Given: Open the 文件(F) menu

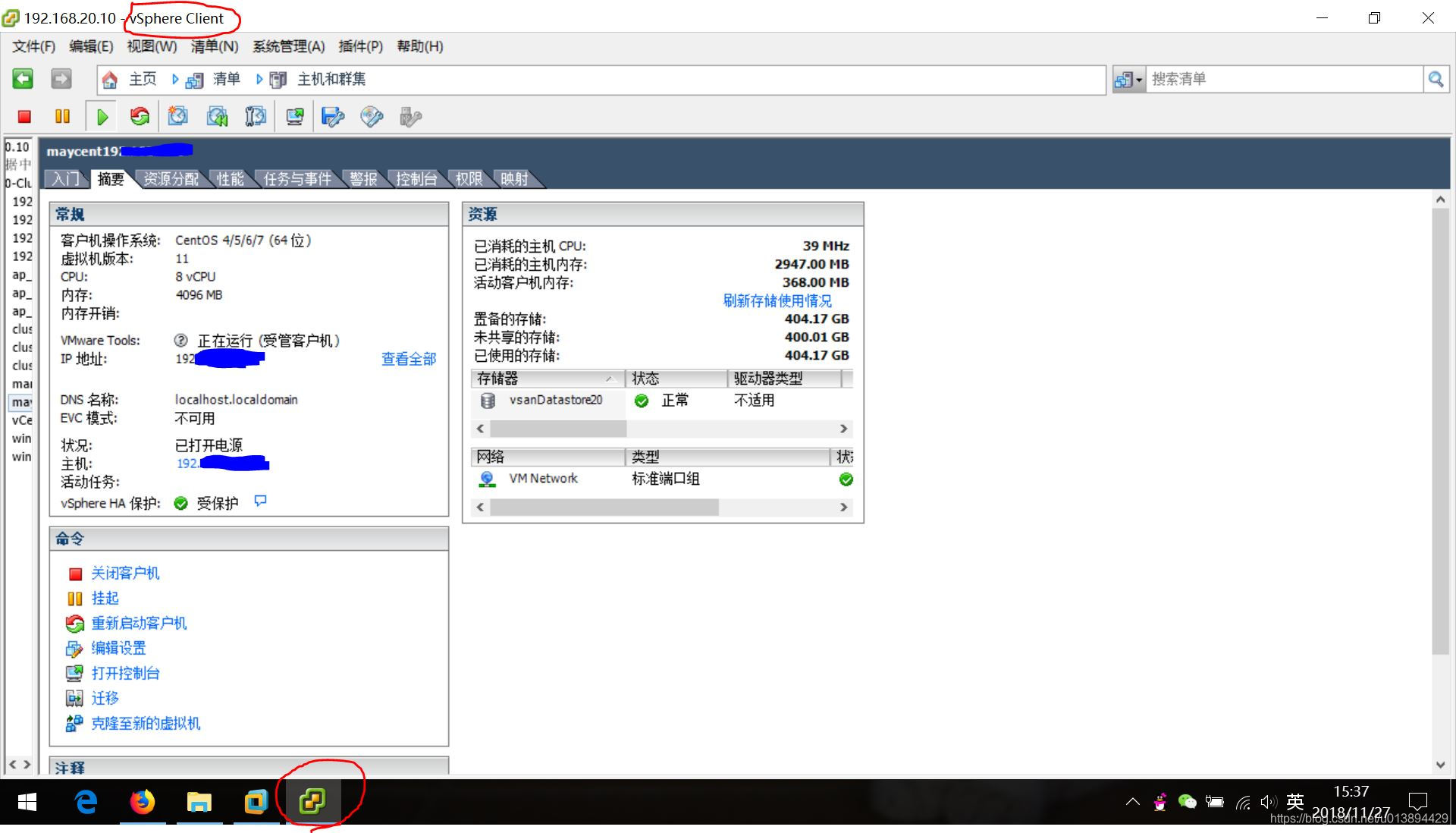Looking at the screenshot, I should (33, 46).
